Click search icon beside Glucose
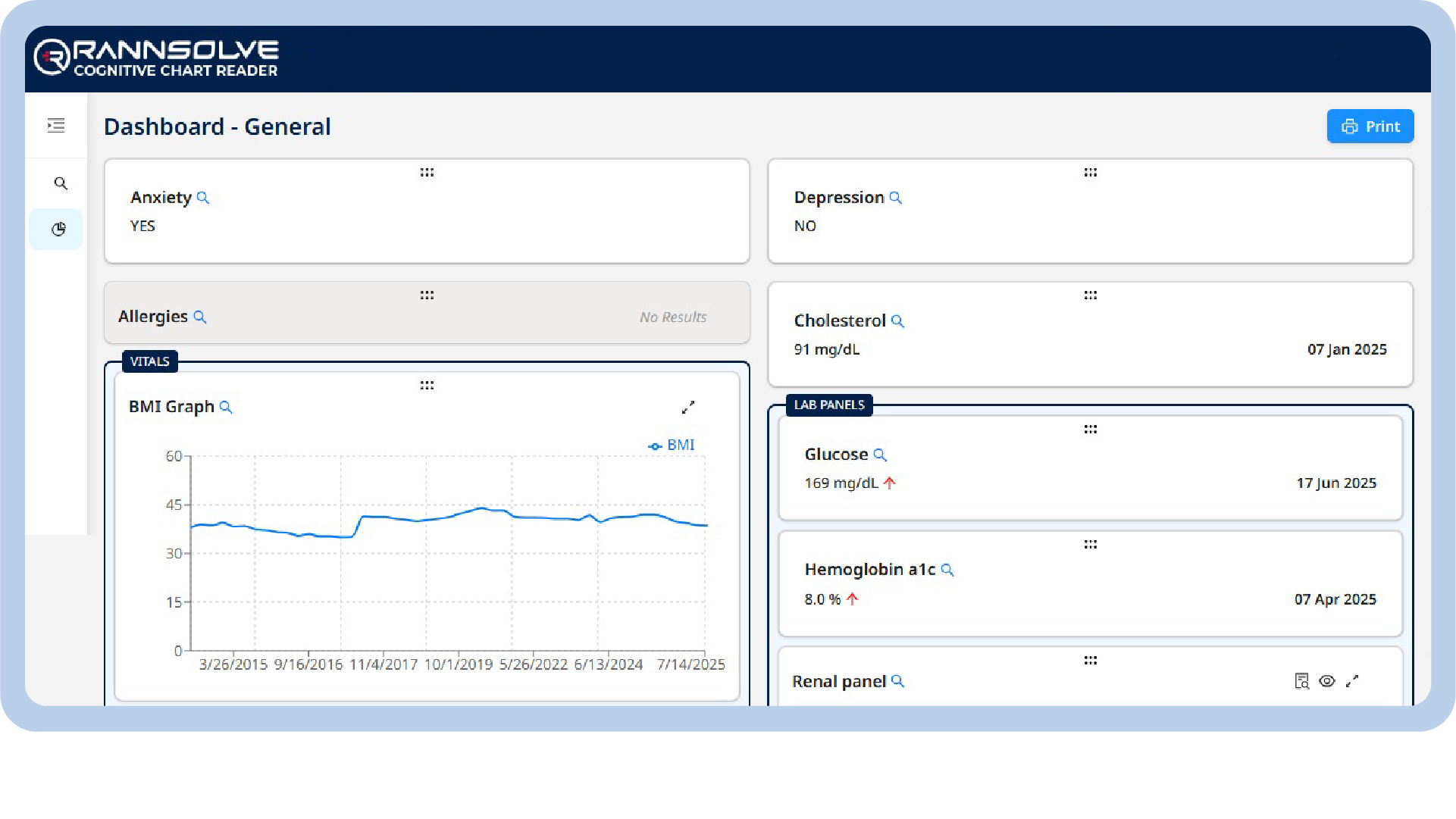Image resolution: width=1456 pixels, height=819 pixels. (880, 455)
